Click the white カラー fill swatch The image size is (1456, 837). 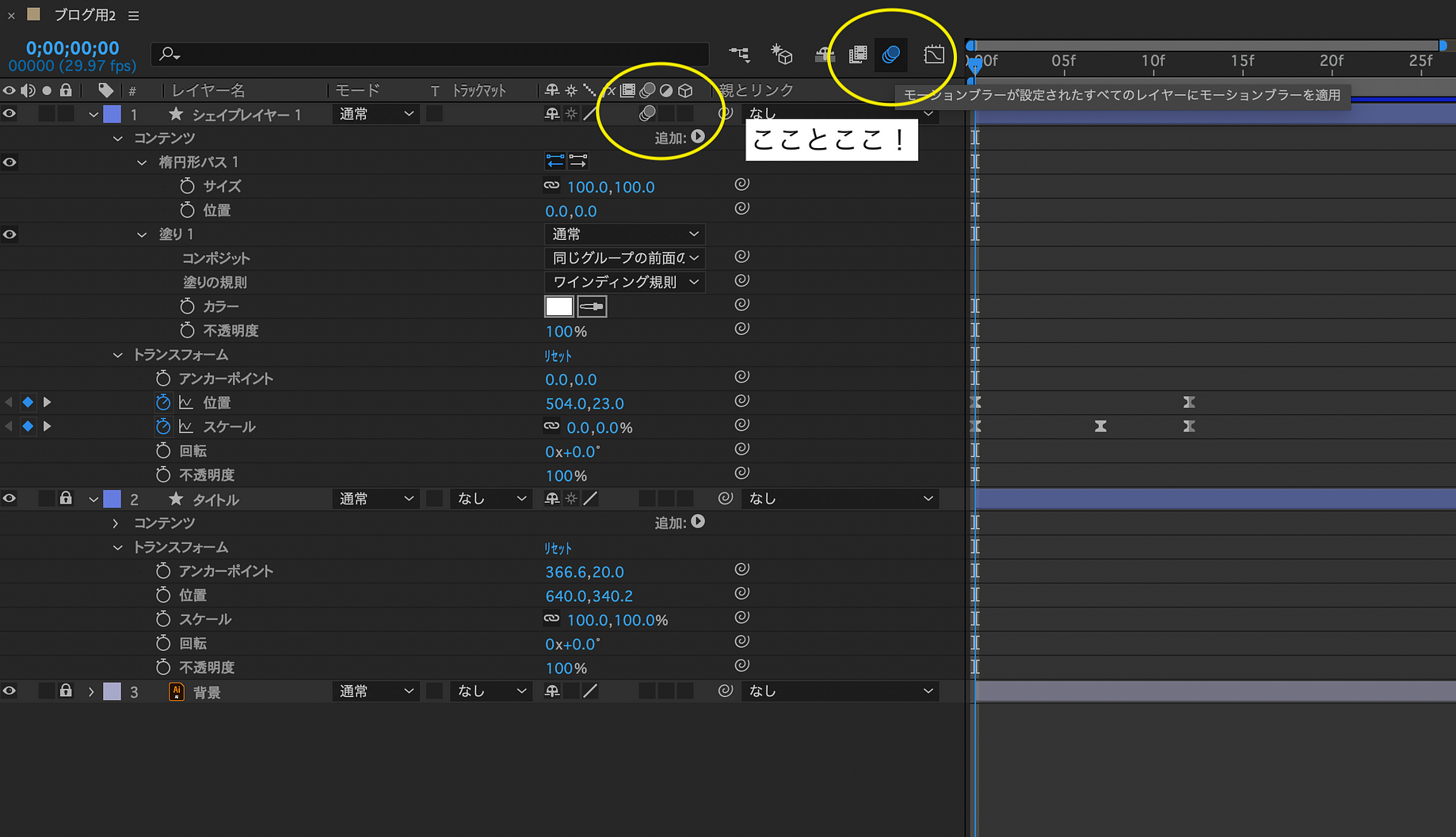[558, 306]
